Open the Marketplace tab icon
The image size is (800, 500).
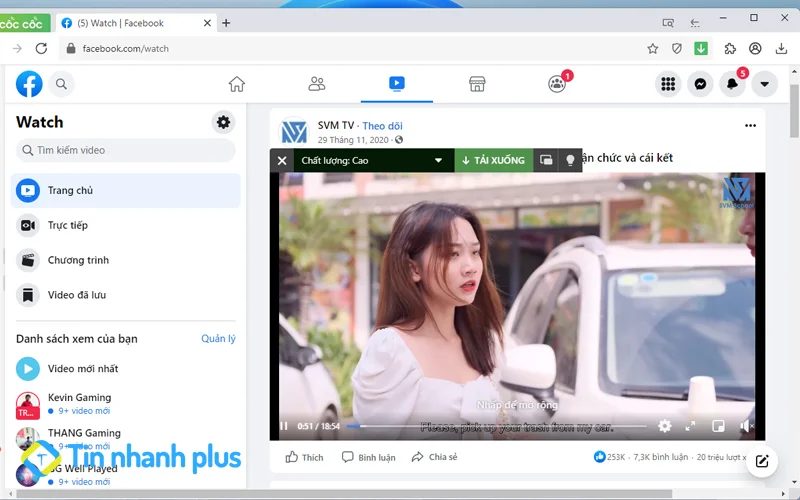point(477,84)
